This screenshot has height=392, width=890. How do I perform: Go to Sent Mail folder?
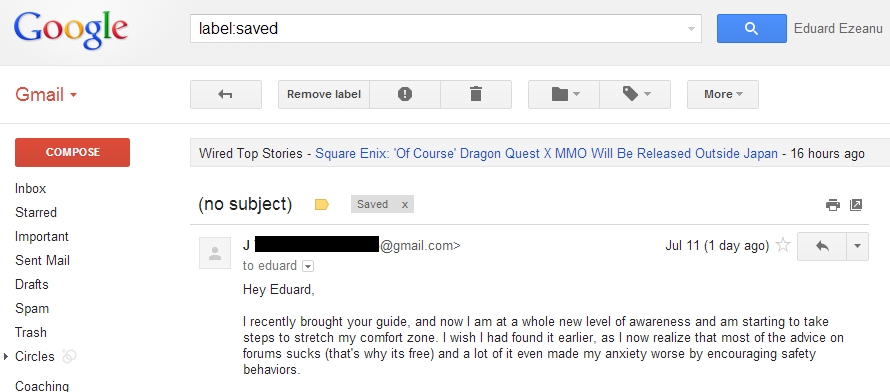click(x=43, y=260)
